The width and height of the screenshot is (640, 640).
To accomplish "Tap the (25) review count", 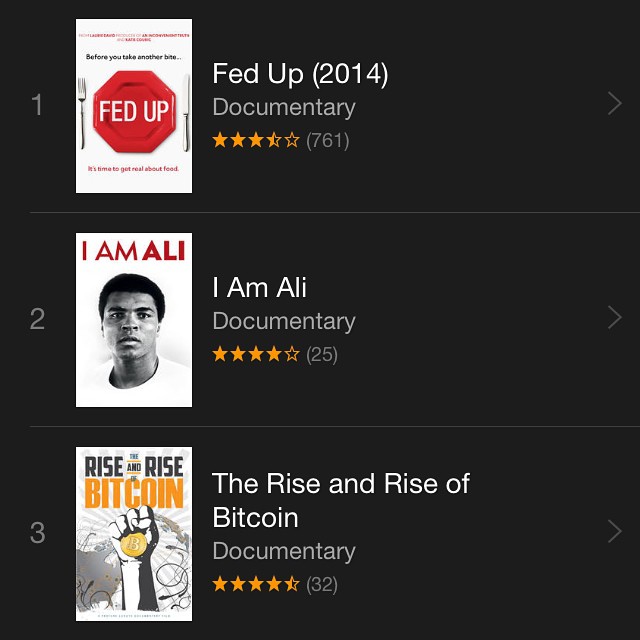I will (322, 354).
